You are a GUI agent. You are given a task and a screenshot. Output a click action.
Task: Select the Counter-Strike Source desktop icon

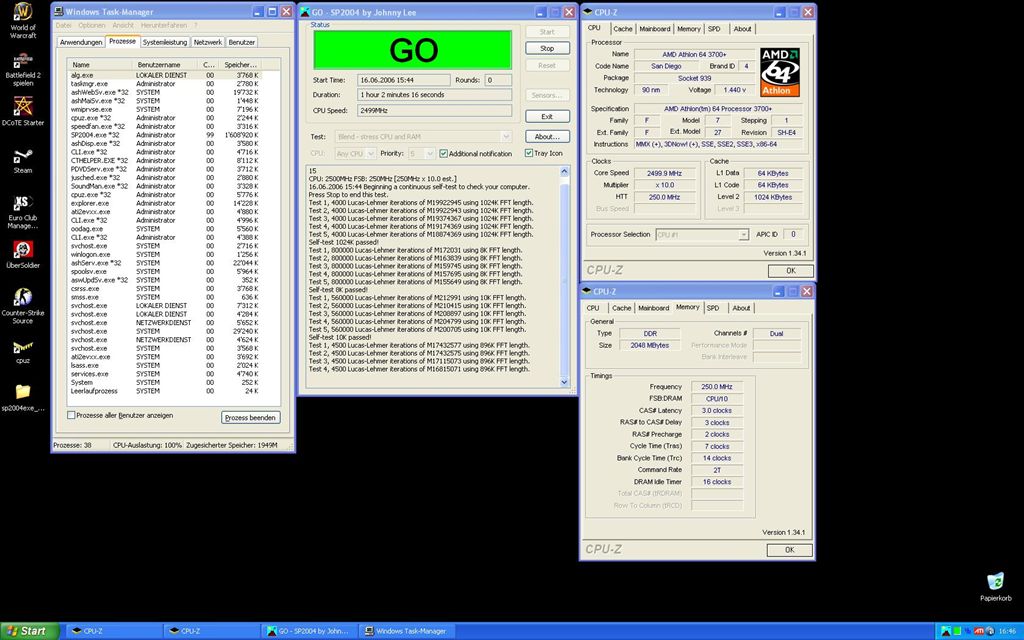[23, 306]
